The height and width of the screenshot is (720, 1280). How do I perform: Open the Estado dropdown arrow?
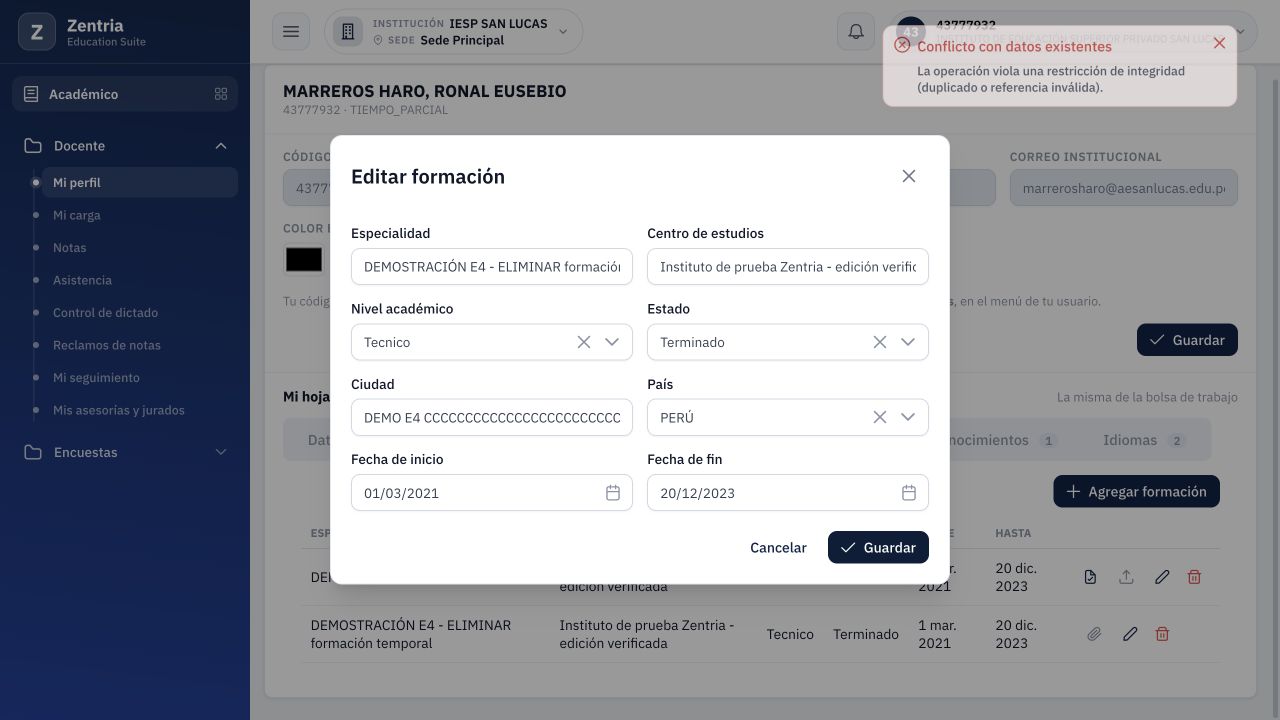(x=908, y=342)
